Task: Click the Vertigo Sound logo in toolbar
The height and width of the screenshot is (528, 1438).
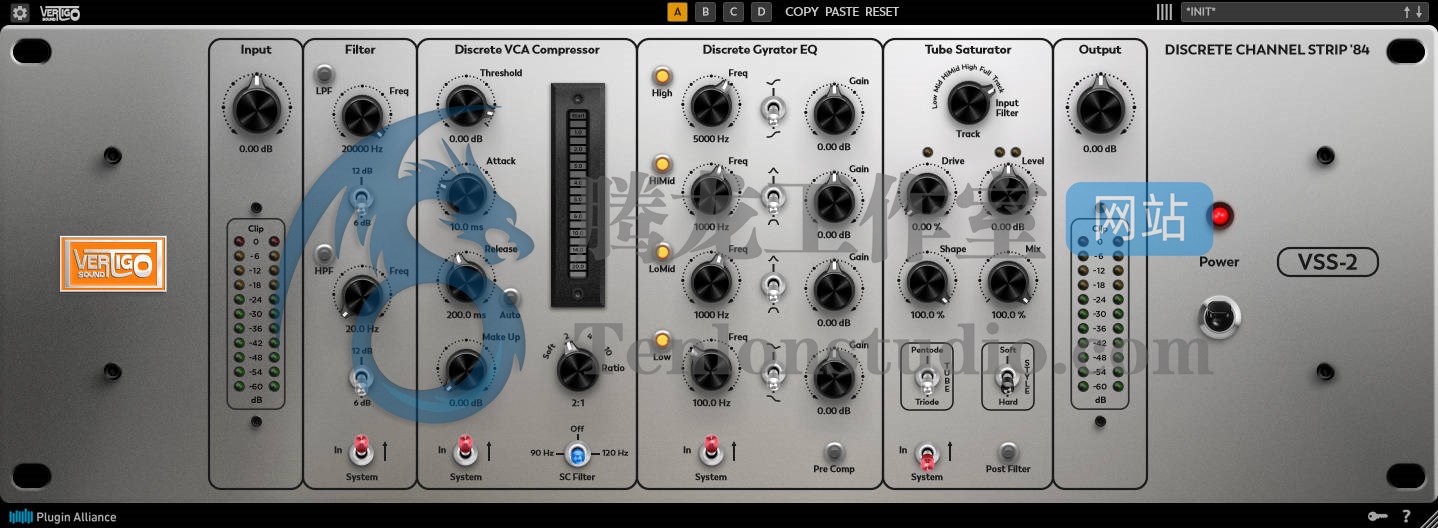Action: 60,12
